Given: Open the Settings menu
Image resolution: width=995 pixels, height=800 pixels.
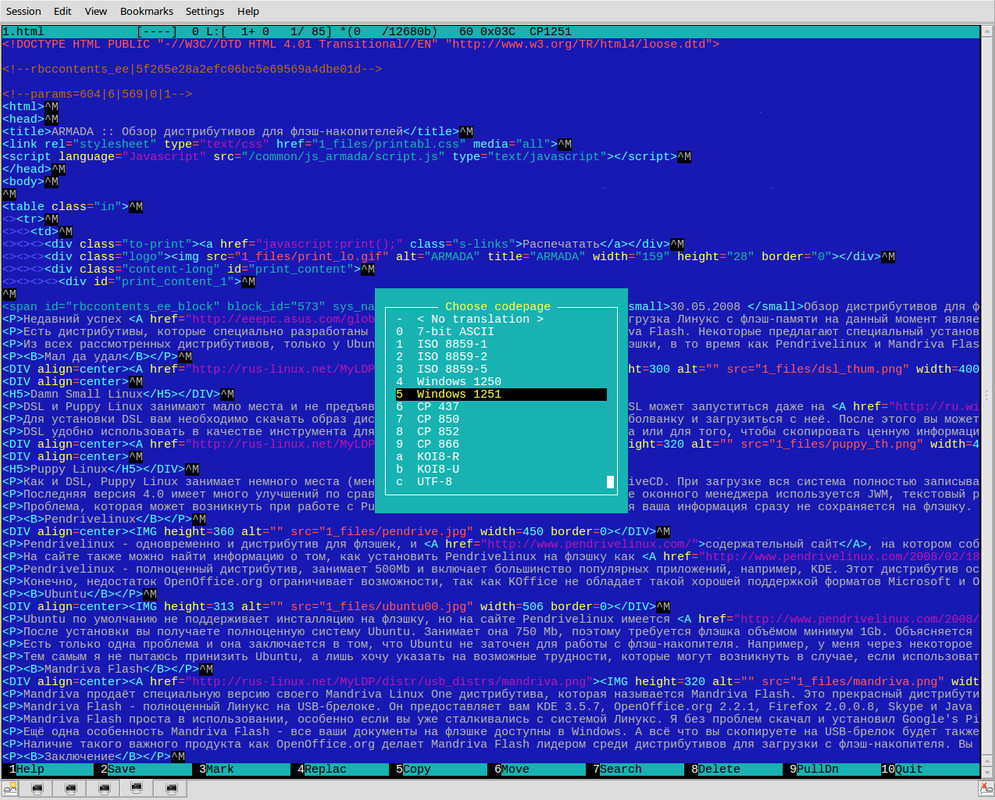Looking at the screenshot, I should pos(204,11).
